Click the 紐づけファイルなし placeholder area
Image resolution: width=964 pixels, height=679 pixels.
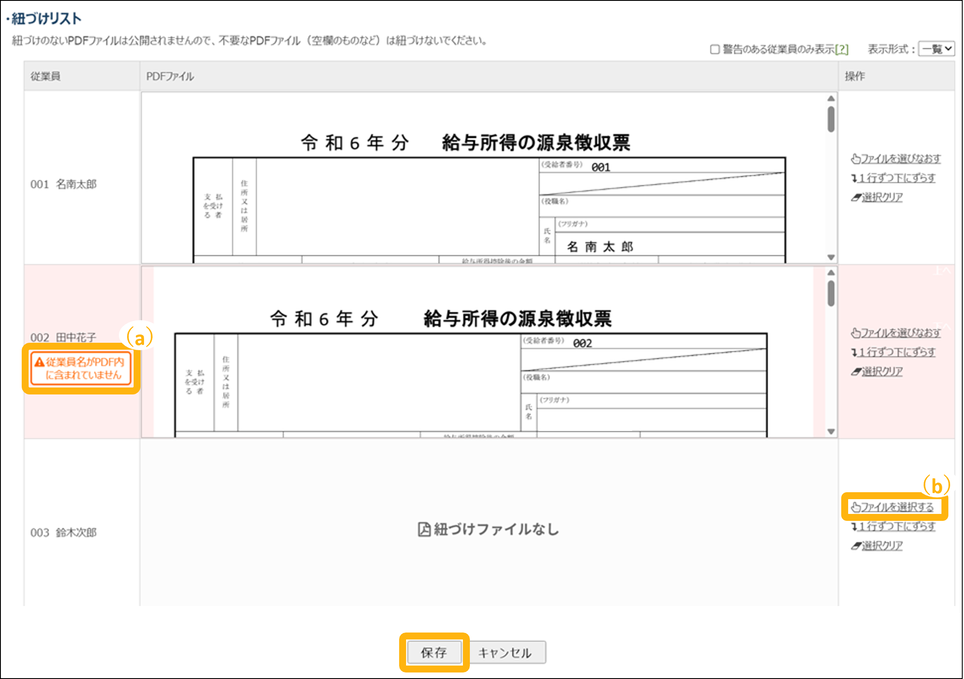[x=488, y=529]
